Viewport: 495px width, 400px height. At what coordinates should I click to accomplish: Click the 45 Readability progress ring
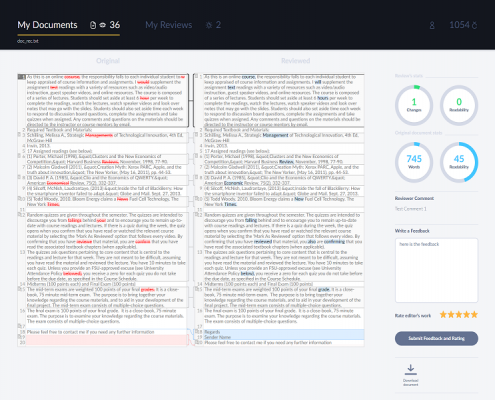(459, 162)
